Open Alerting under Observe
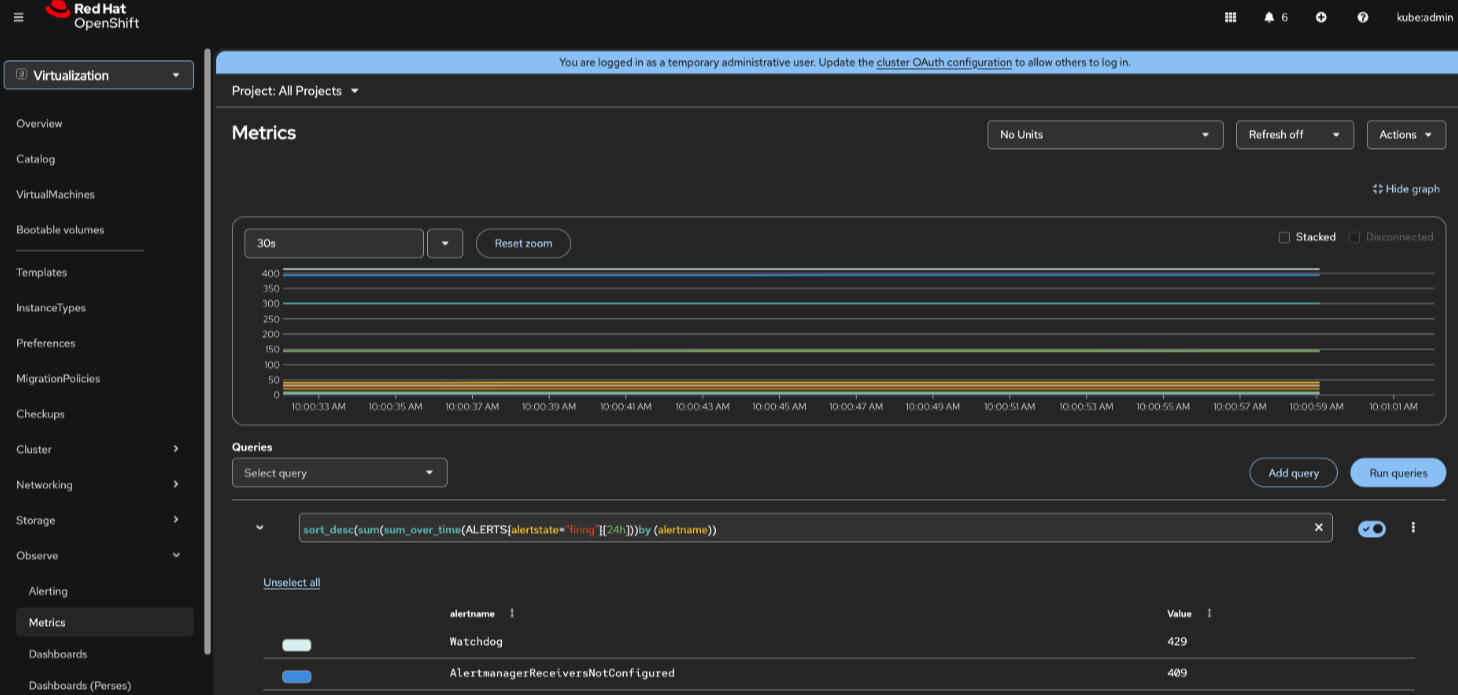1458x695 pixels. coord(48,591)
